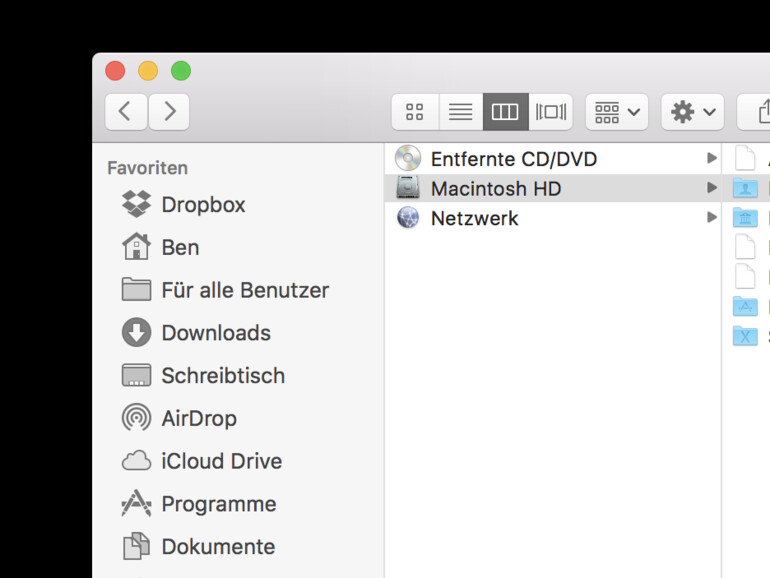The width and height of the screenshot is (770, 578).
Task: Open the Ben home folder
Action: coord(180,247)
